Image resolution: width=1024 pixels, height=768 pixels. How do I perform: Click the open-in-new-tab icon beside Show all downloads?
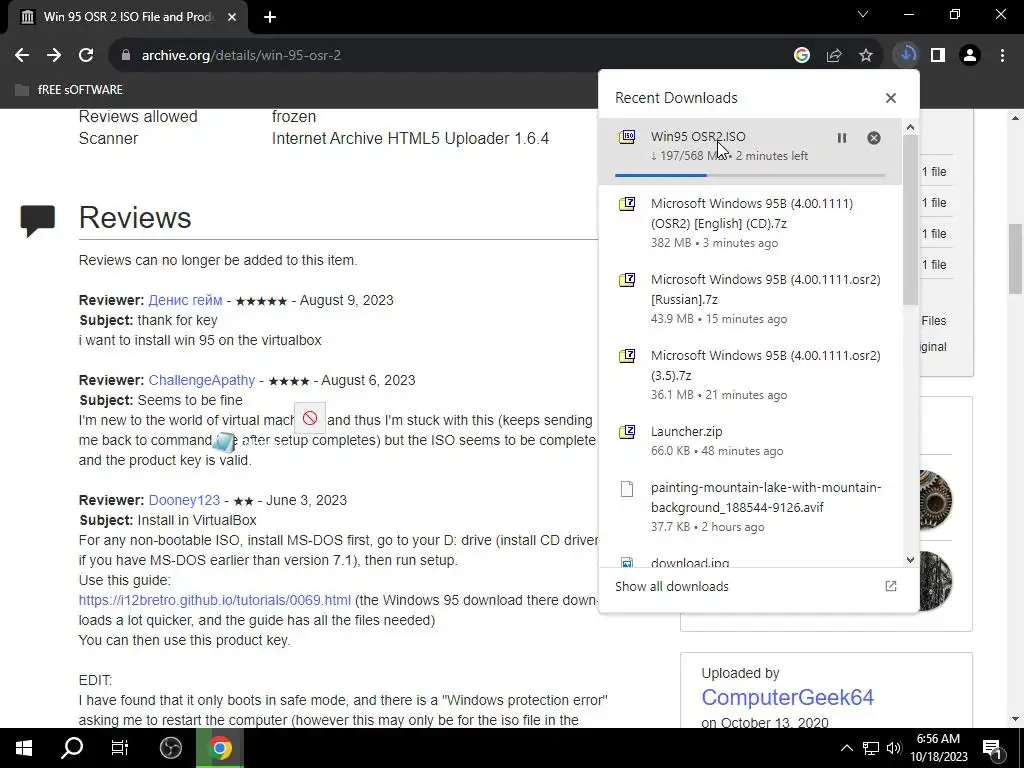coord(891,586)
